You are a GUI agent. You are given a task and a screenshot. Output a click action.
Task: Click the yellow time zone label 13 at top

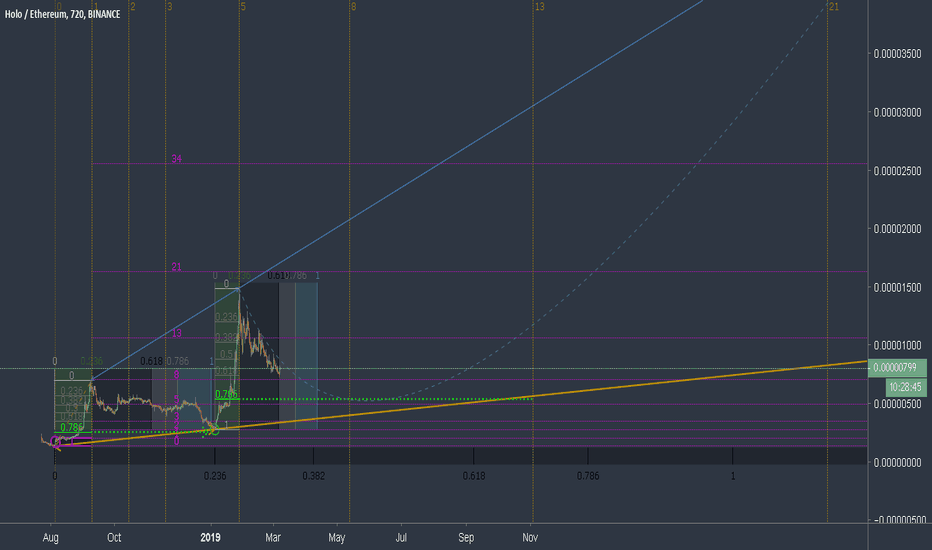click(x=540, y=7)
